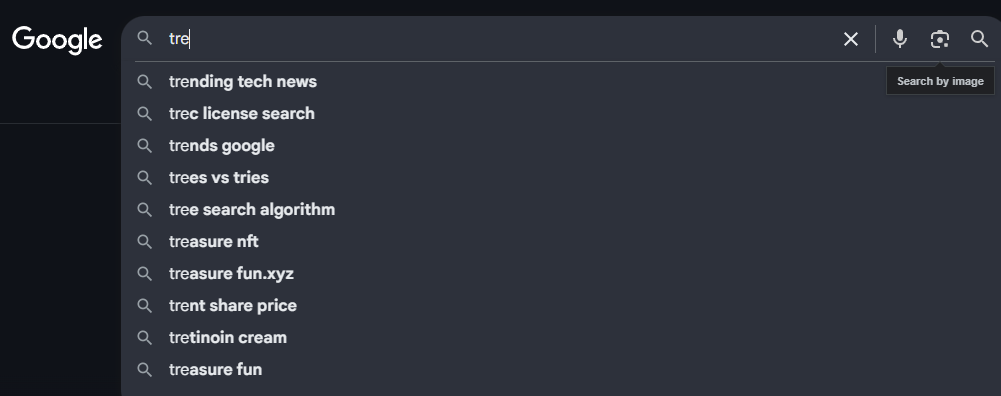Clear the search box with X

851,39
